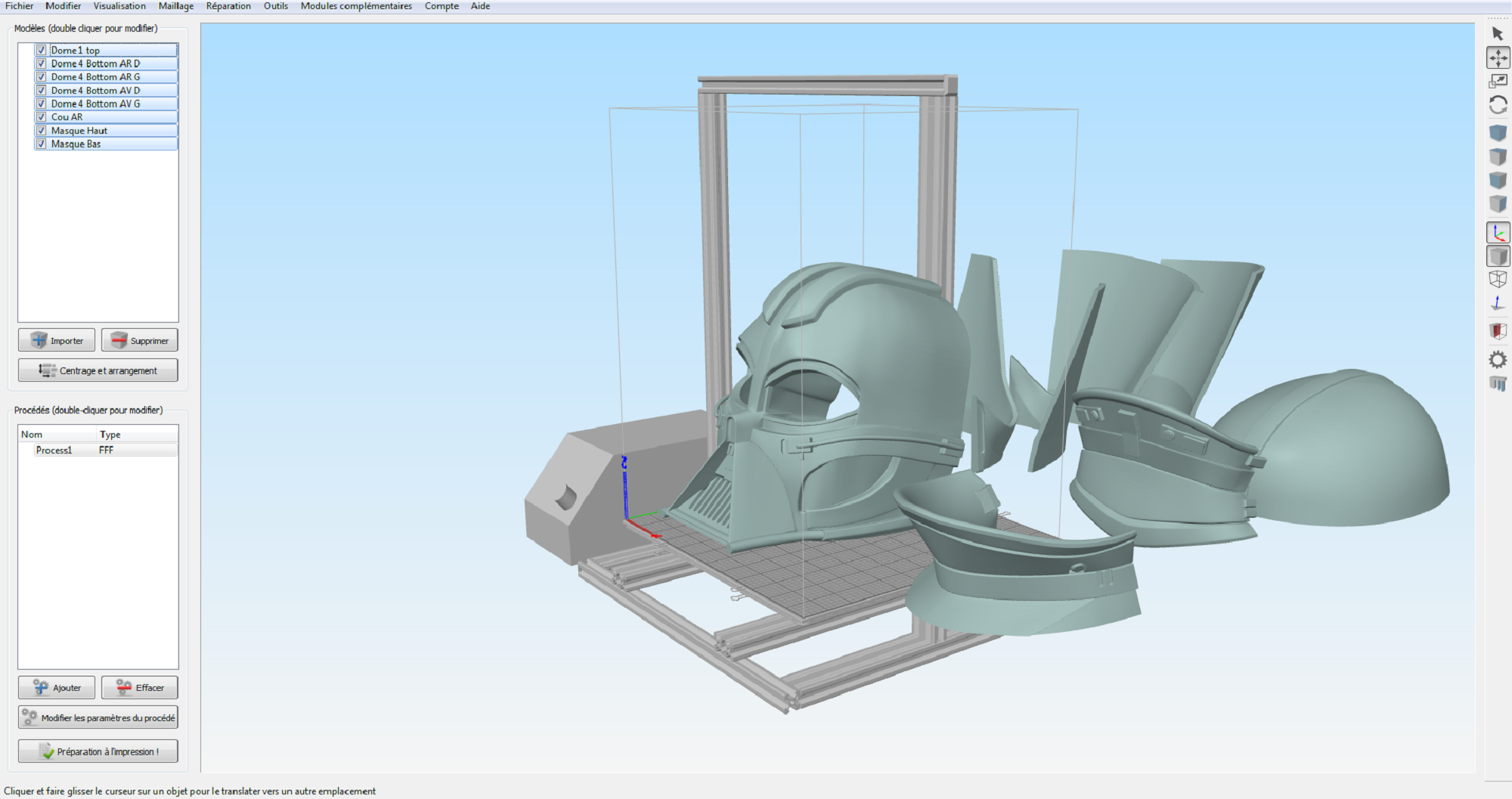Open the Modules complémentaires menu
Viewport: 1512px width, 799px height.
[356, 6]
